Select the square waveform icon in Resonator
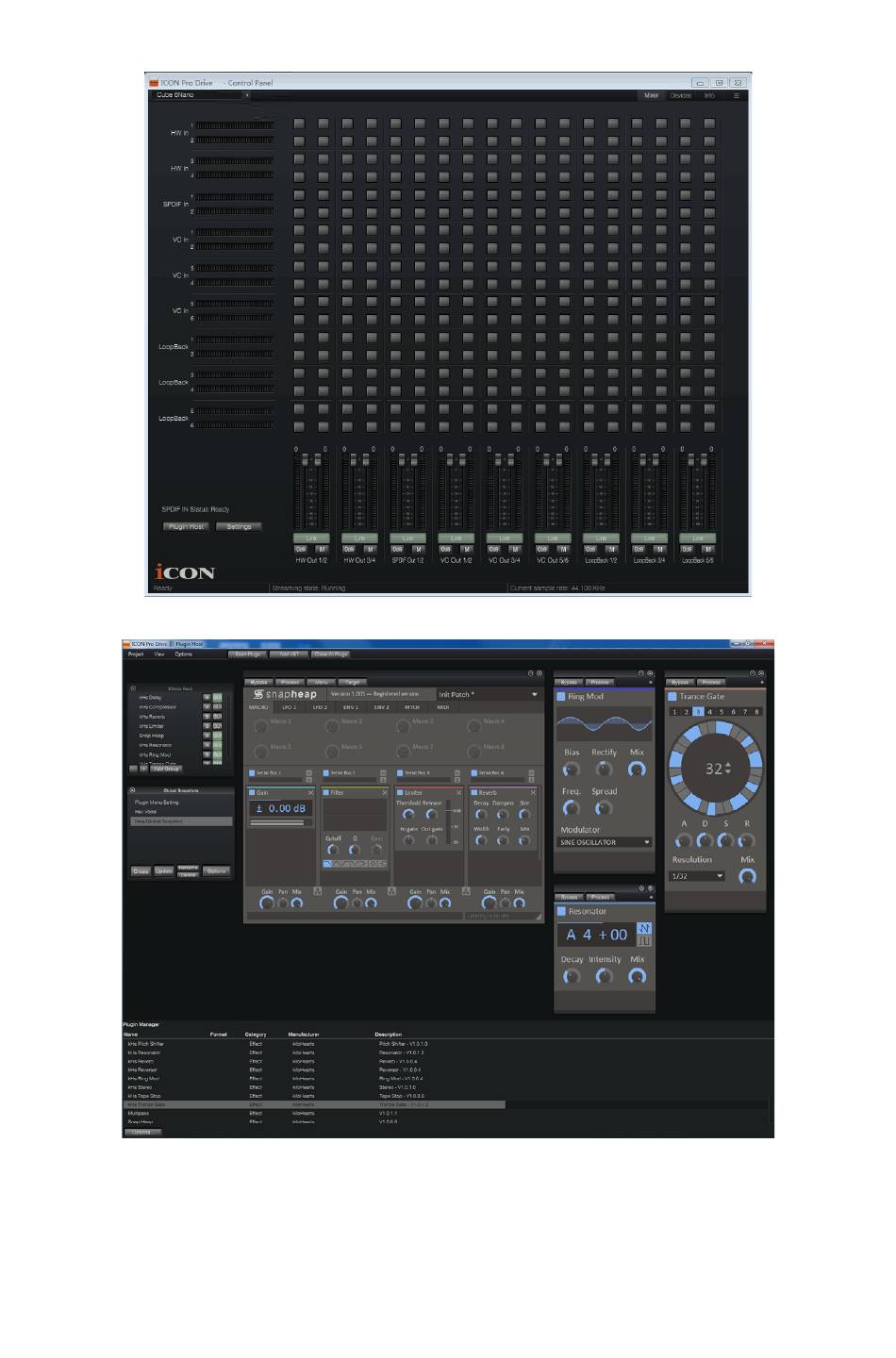896x1358 pixels. point(644,940)
